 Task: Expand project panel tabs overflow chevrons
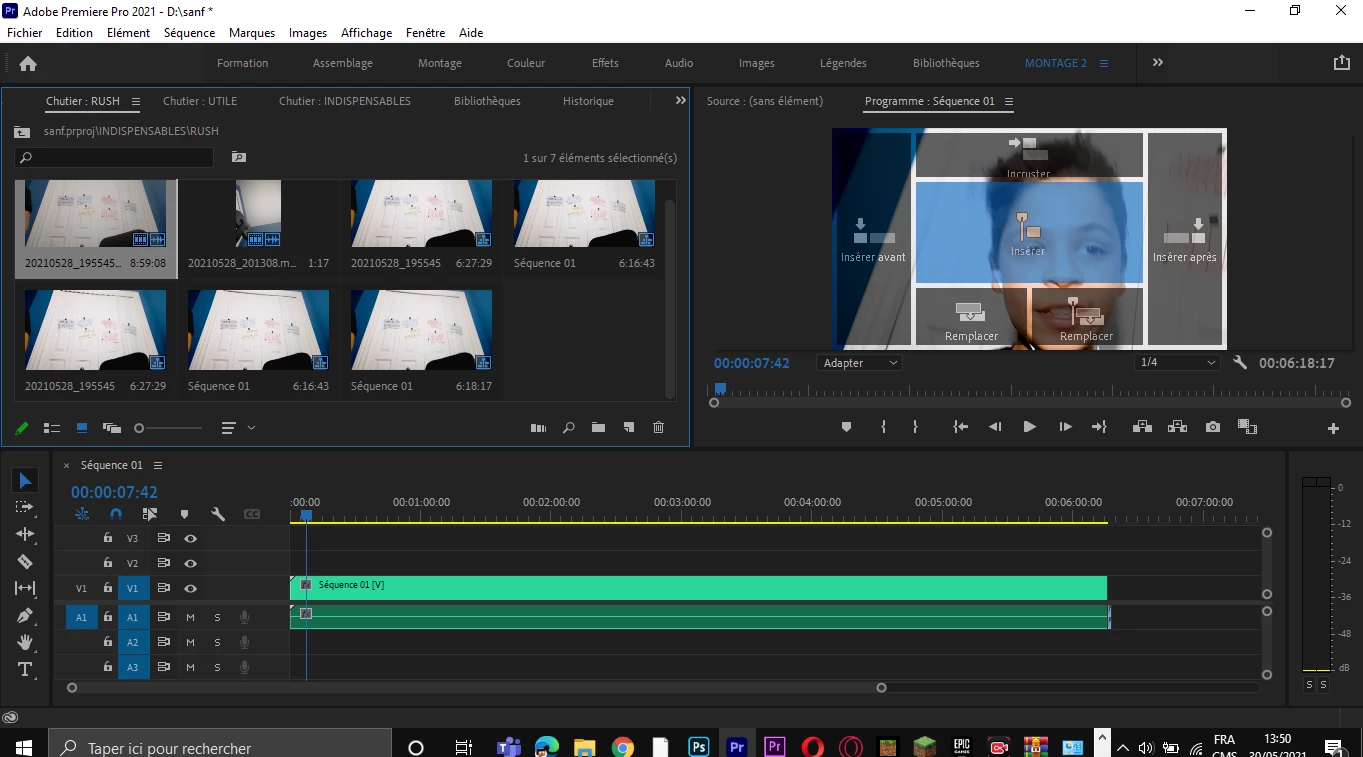tap(681, 100)
